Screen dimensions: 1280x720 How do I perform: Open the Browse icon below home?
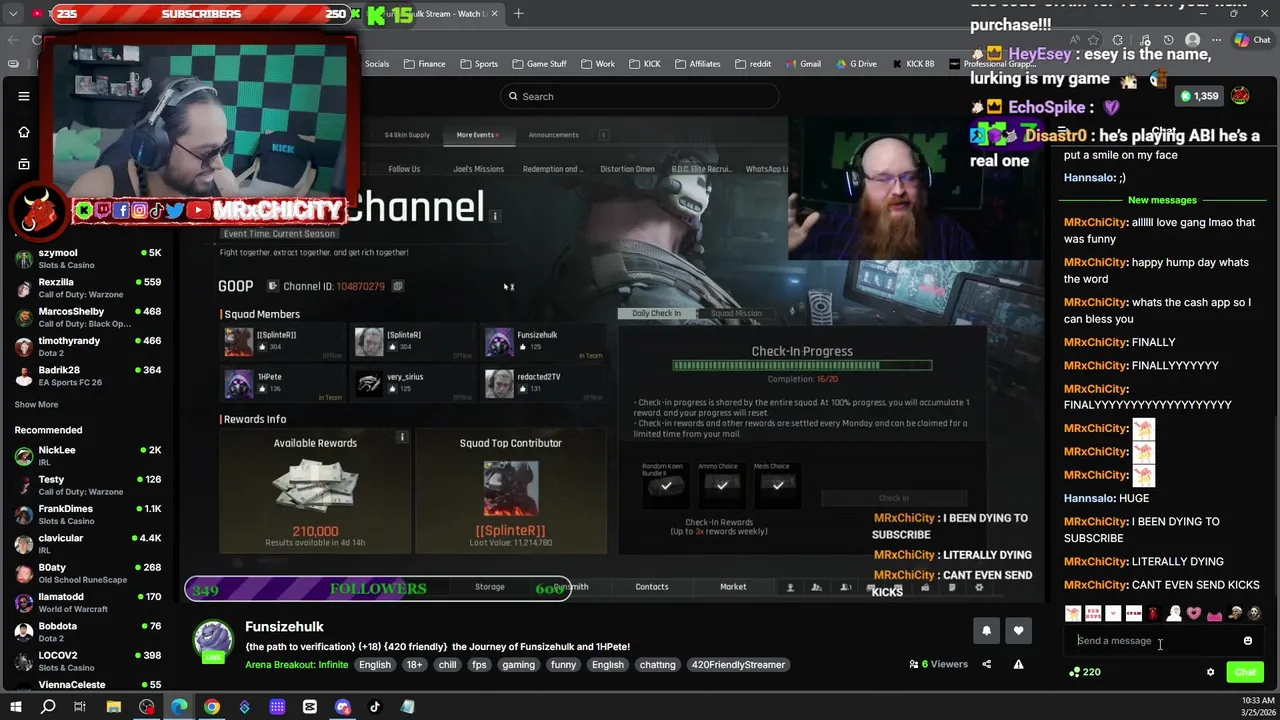24,164
